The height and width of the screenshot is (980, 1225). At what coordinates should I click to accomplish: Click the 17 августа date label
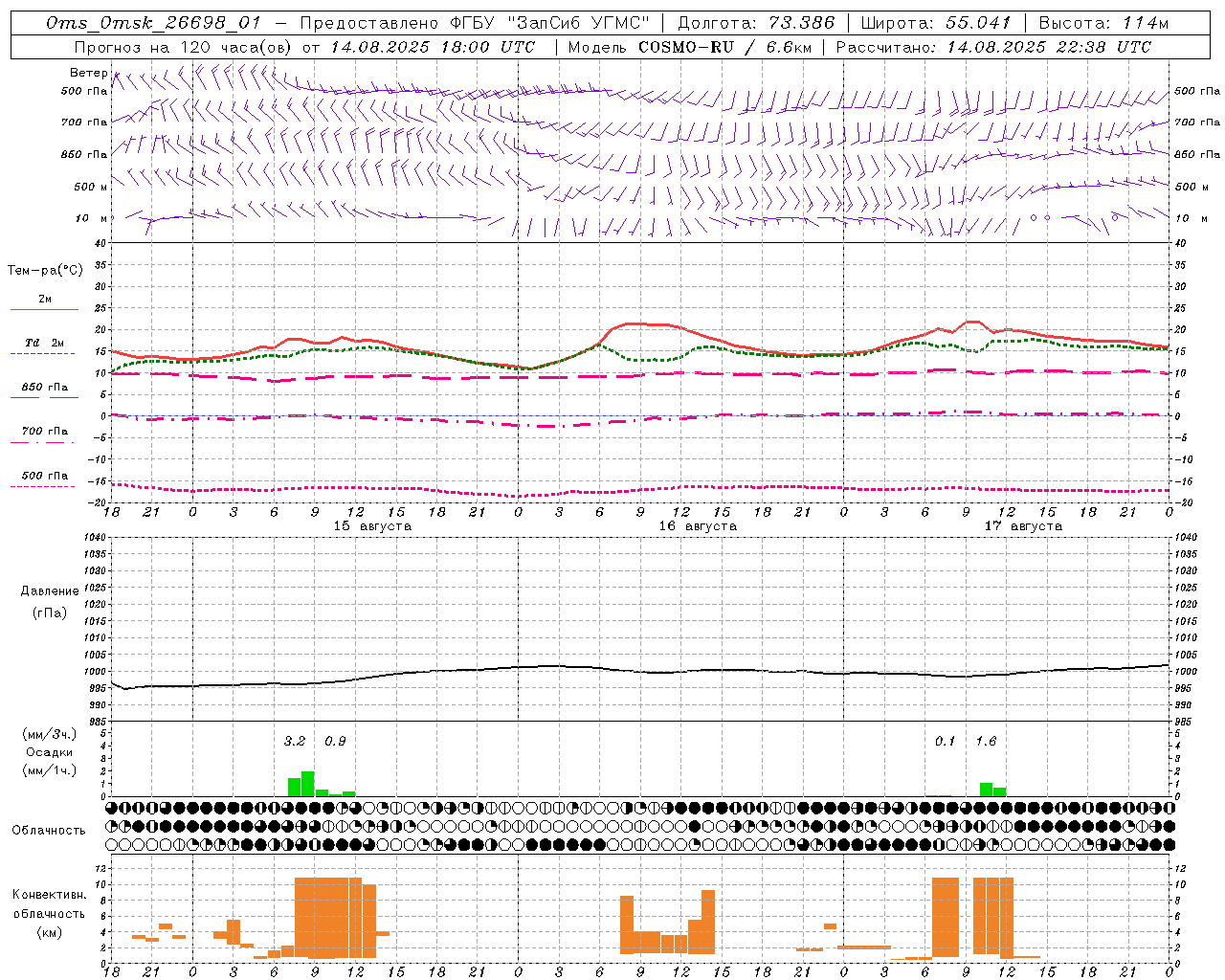1023,526
